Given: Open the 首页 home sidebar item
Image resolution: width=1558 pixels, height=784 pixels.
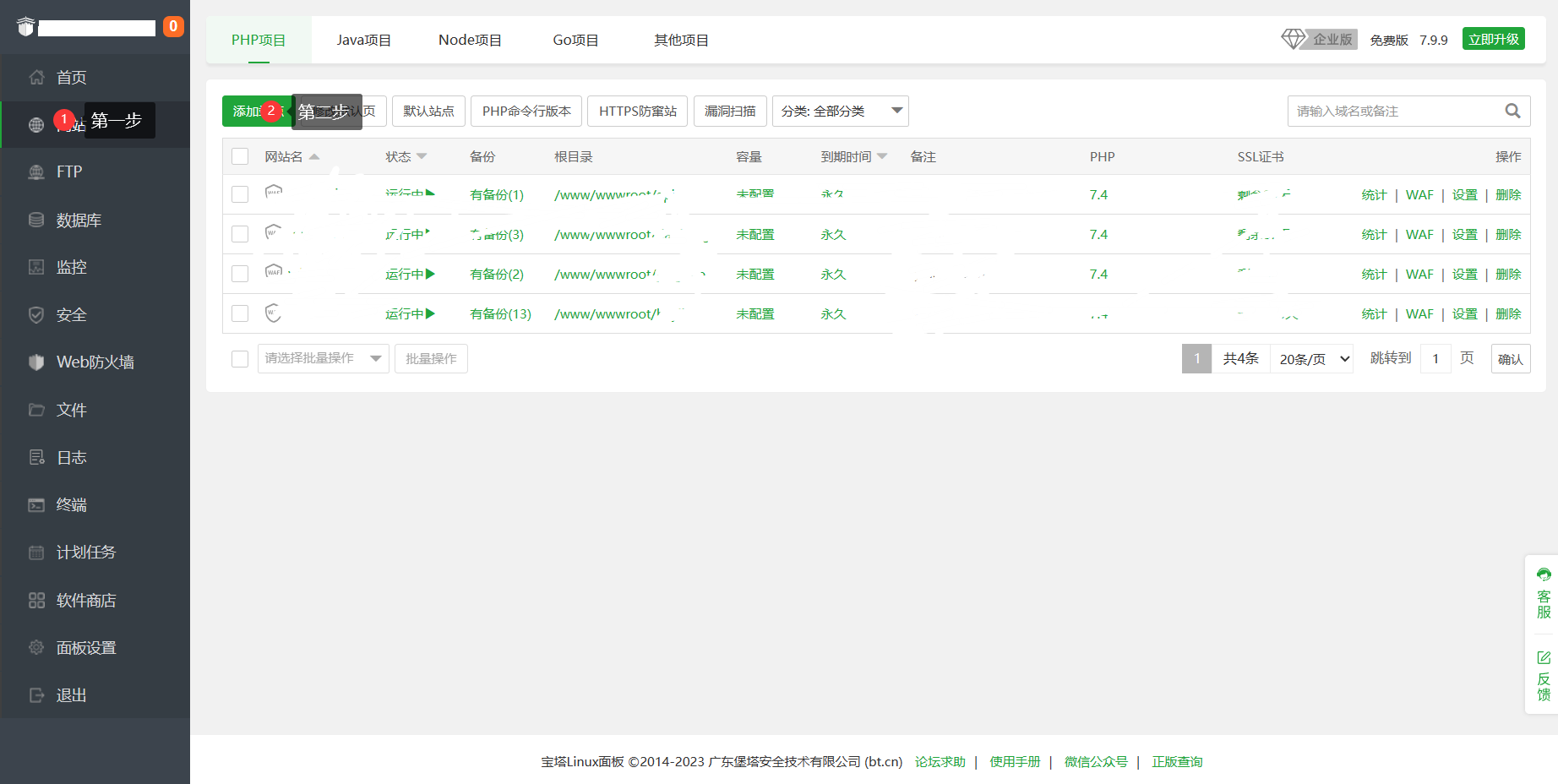Looking at the screenshot, I should (x=95, y=78).
